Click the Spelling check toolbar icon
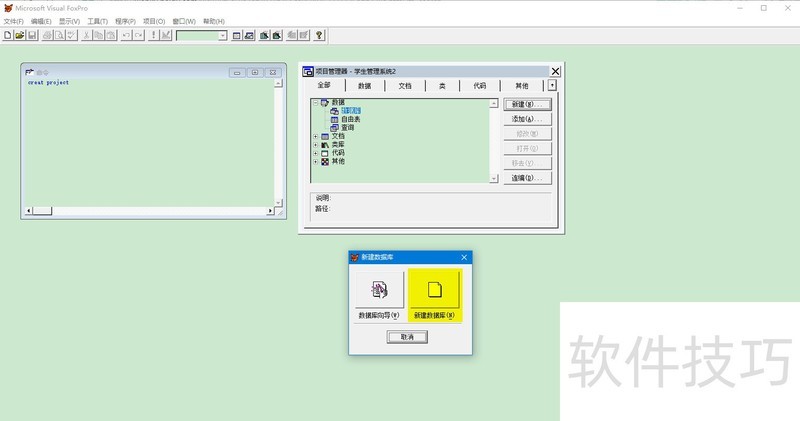 coord(72,35)
